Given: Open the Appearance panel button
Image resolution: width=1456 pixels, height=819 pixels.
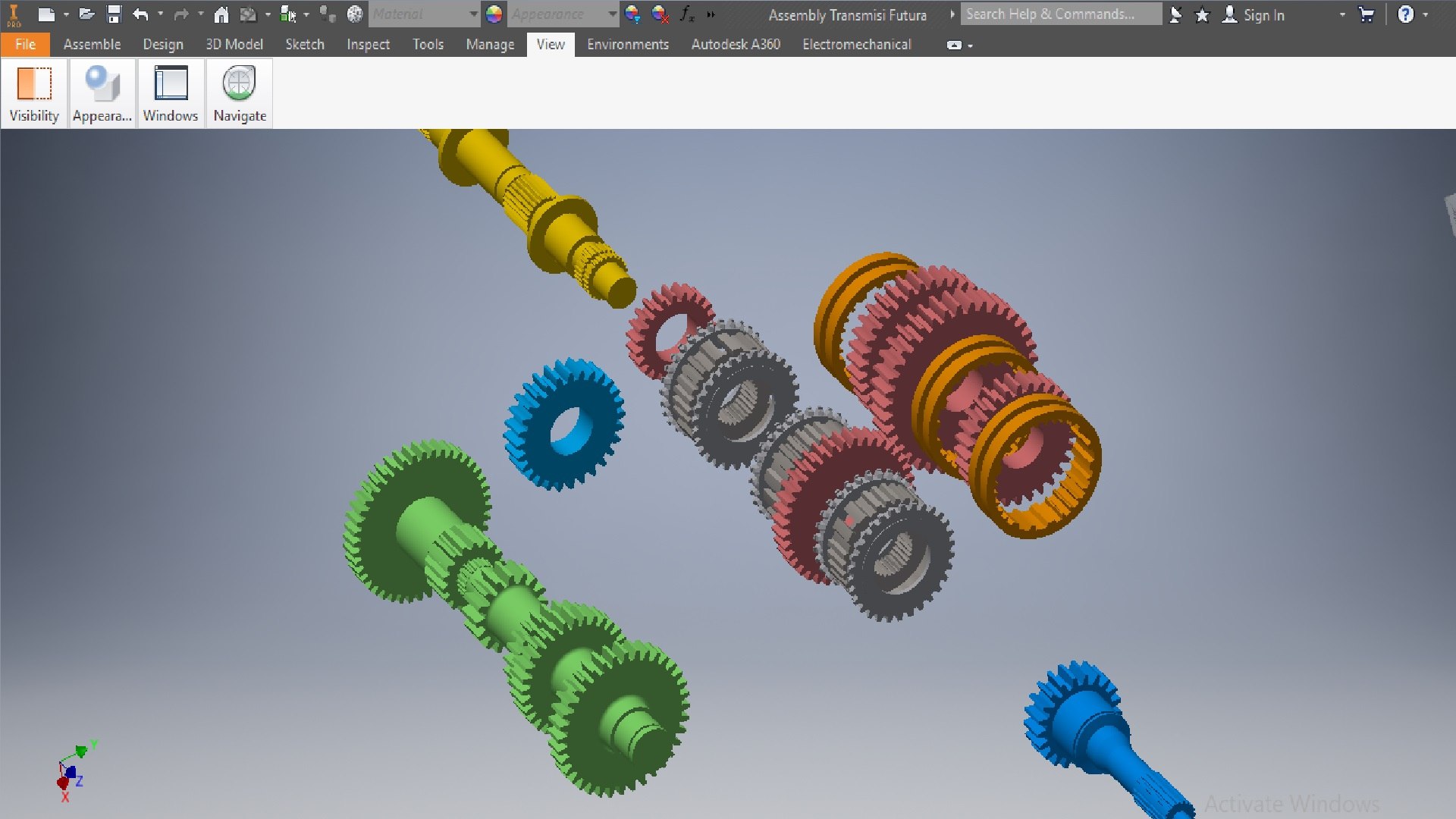Looking at the screenshot, I should pyautogui.click(x=102, y=93).
